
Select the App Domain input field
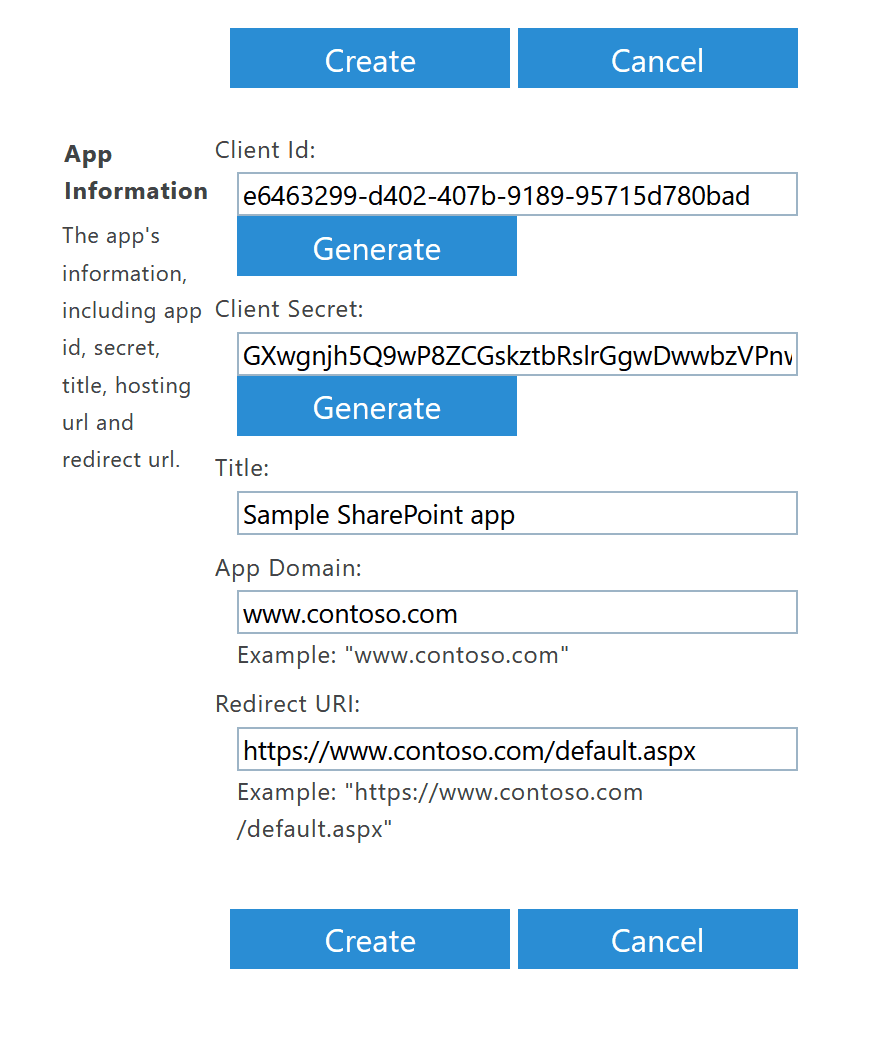click(516, 613)
